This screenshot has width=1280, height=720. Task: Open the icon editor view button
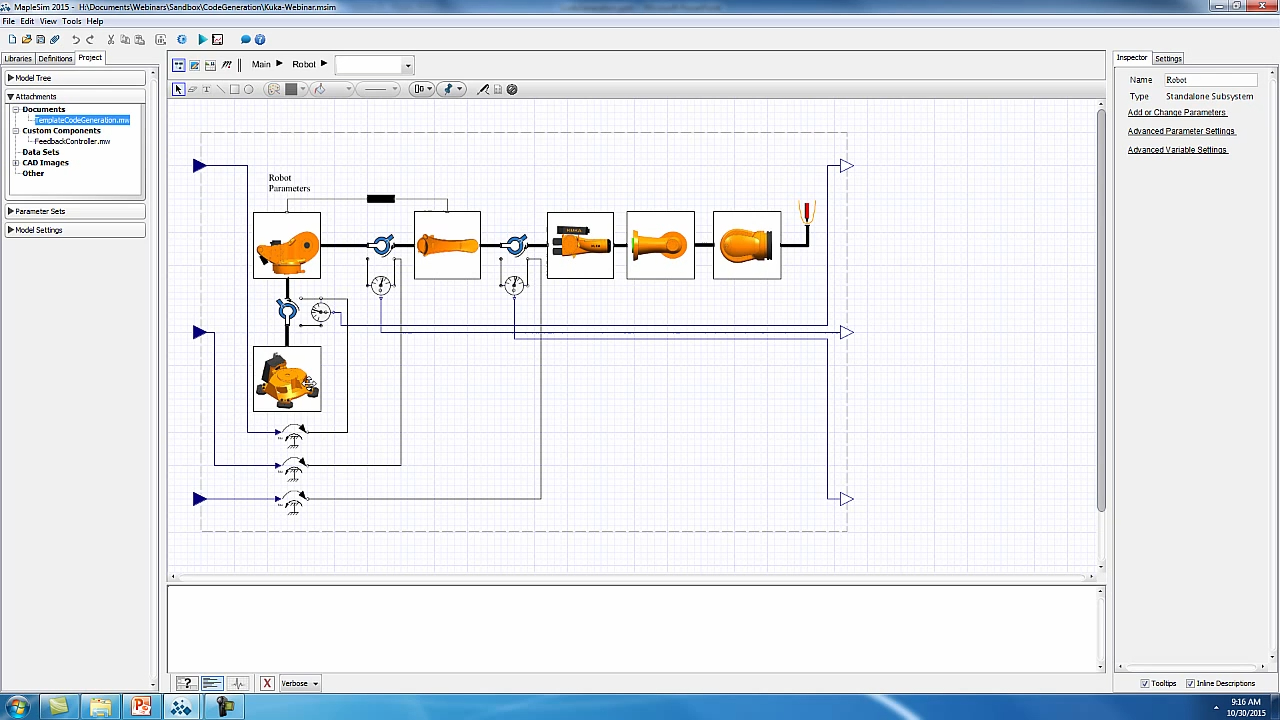(195, 65)
